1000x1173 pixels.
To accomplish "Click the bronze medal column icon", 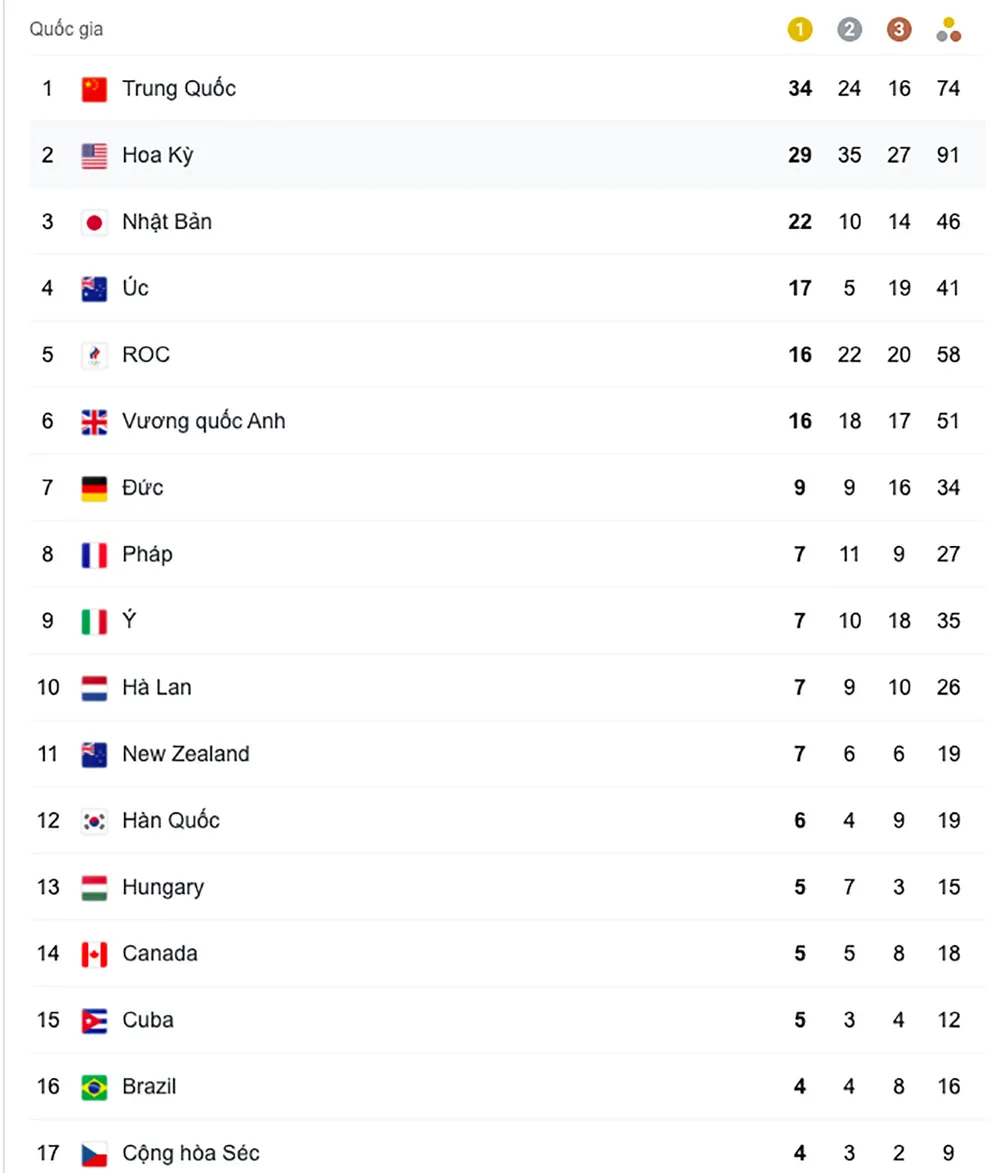I will coord(899,30).
